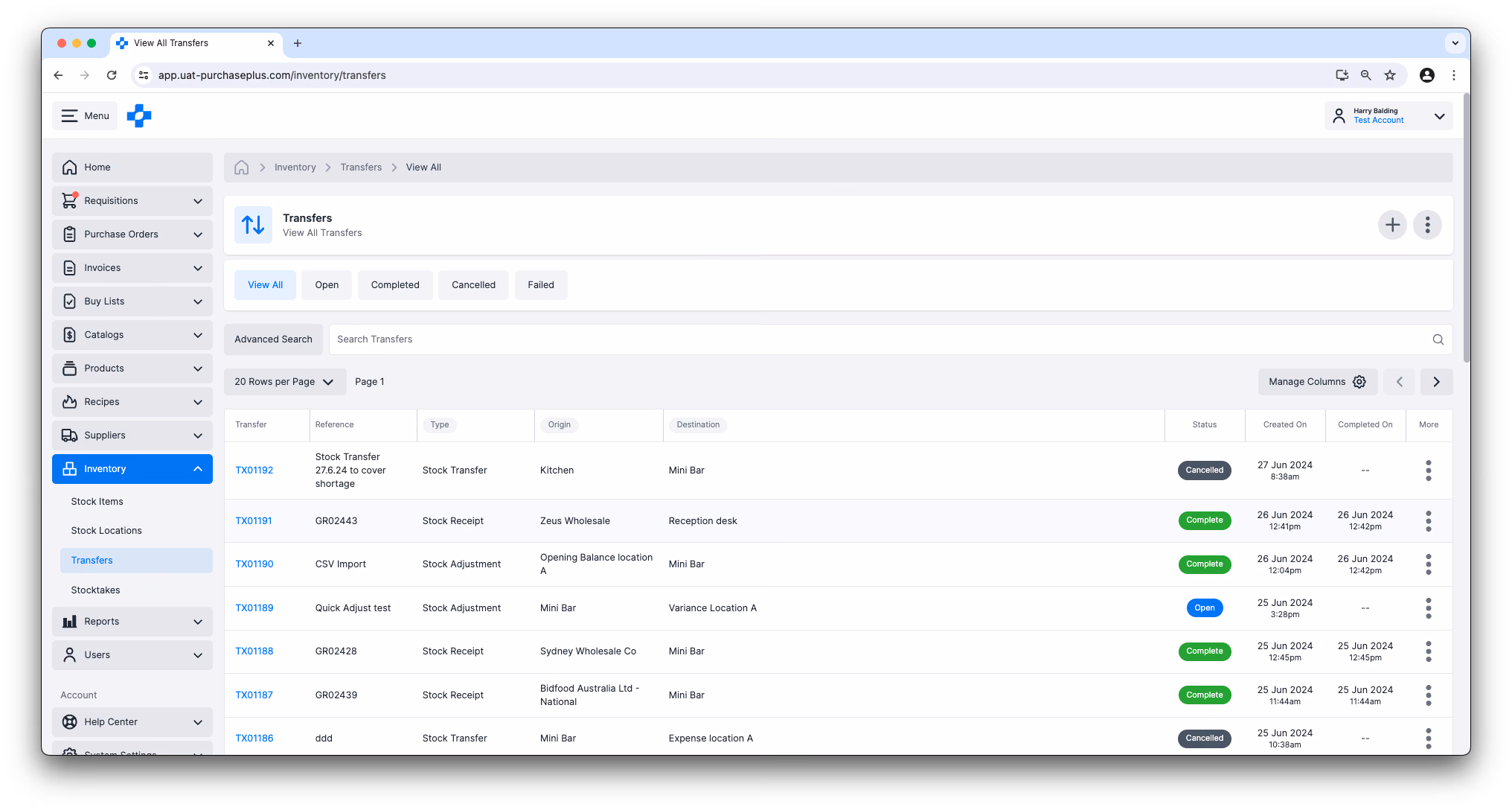Screen dimensions: 1512x810
Task: Open Chrome three-dot menu
Action: point(1453,75)
